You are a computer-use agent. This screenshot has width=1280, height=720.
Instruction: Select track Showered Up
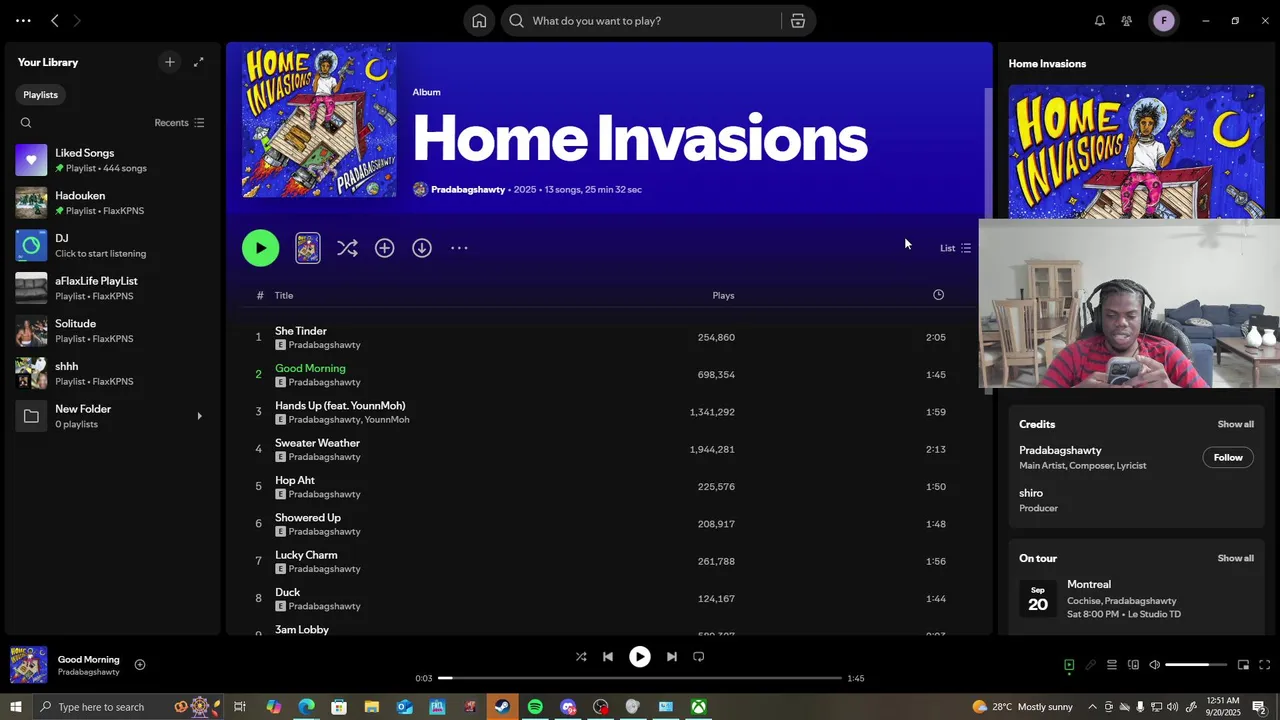coord(308,518)
